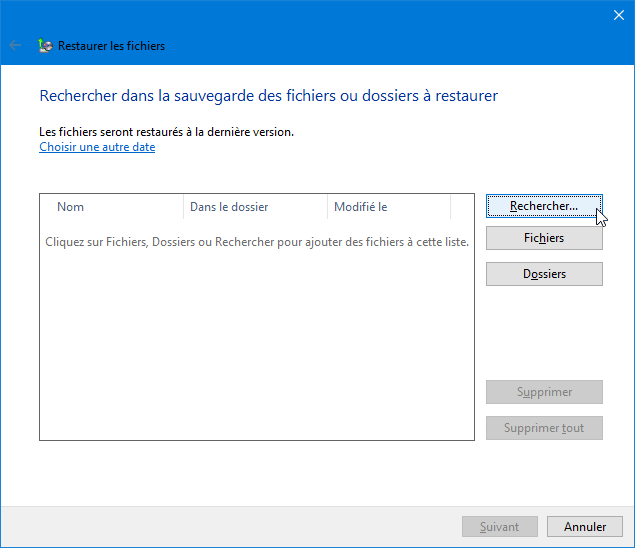Cancel with the Annuler button
Screen dimensions: 635x548
tap(585, 527)
